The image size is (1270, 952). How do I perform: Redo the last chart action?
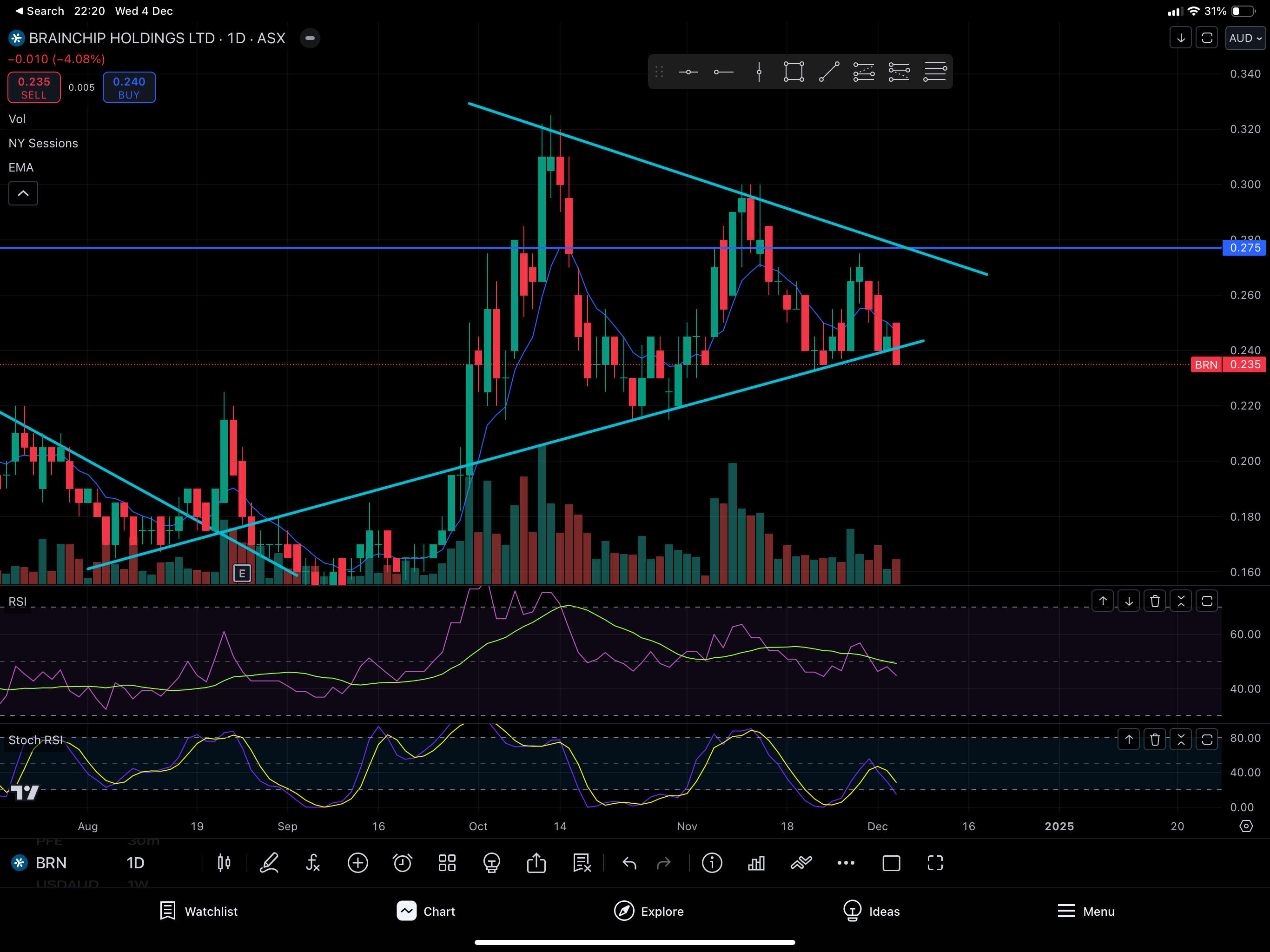[x=664, y=863]
